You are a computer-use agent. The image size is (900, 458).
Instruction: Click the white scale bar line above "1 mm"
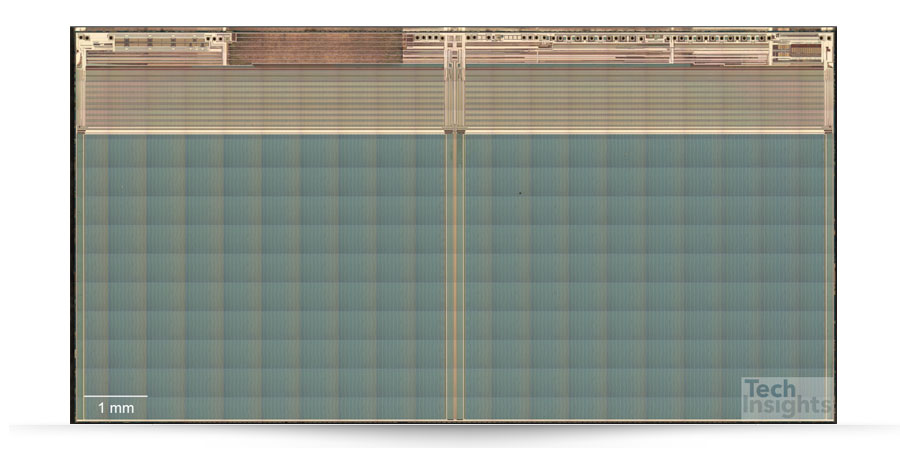115,396
